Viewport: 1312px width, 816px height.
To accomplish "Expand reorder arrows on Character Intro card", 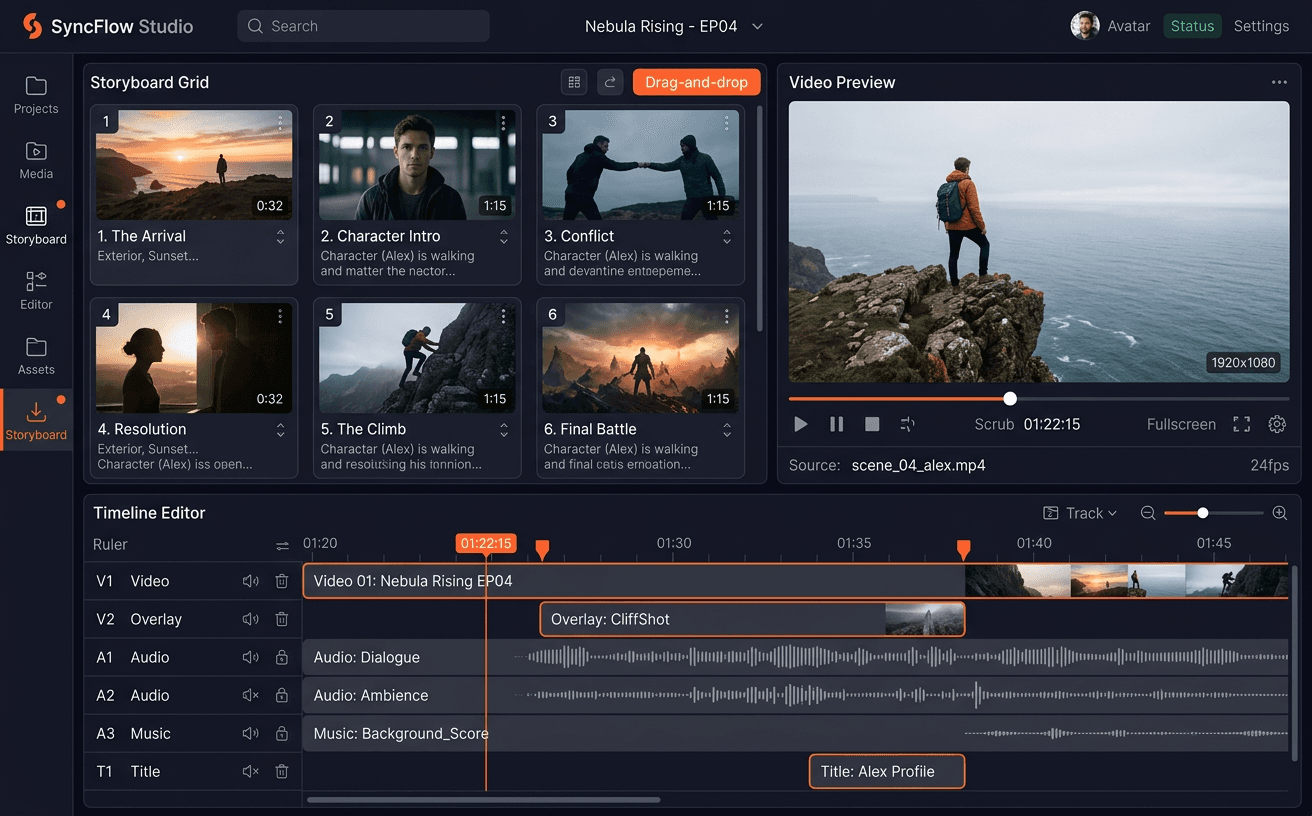I will [503, 237].
